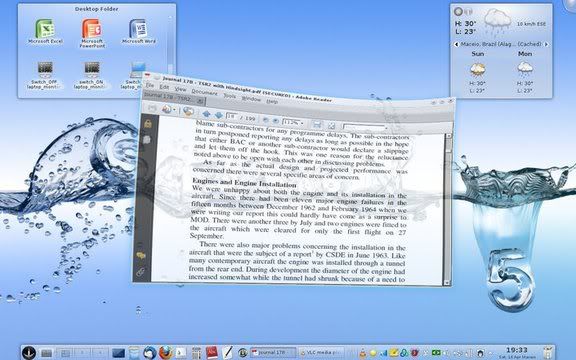The height and width of the screenshot is (360, 576).
Task: Click the VLC cone icon in system tray
Action: 362,353
